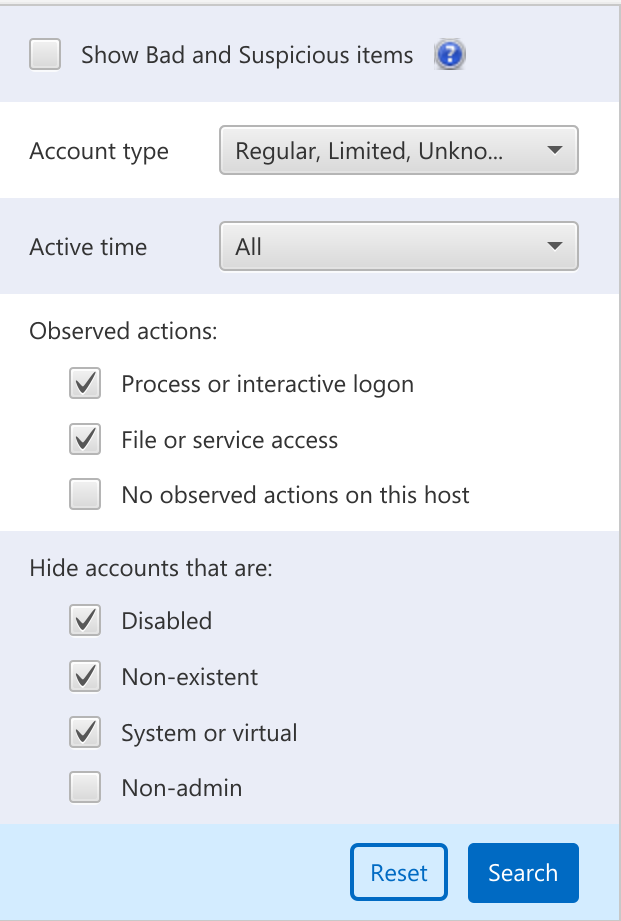
Task: Click the Active time dropdown arrow
Action: tap(556, 246)
